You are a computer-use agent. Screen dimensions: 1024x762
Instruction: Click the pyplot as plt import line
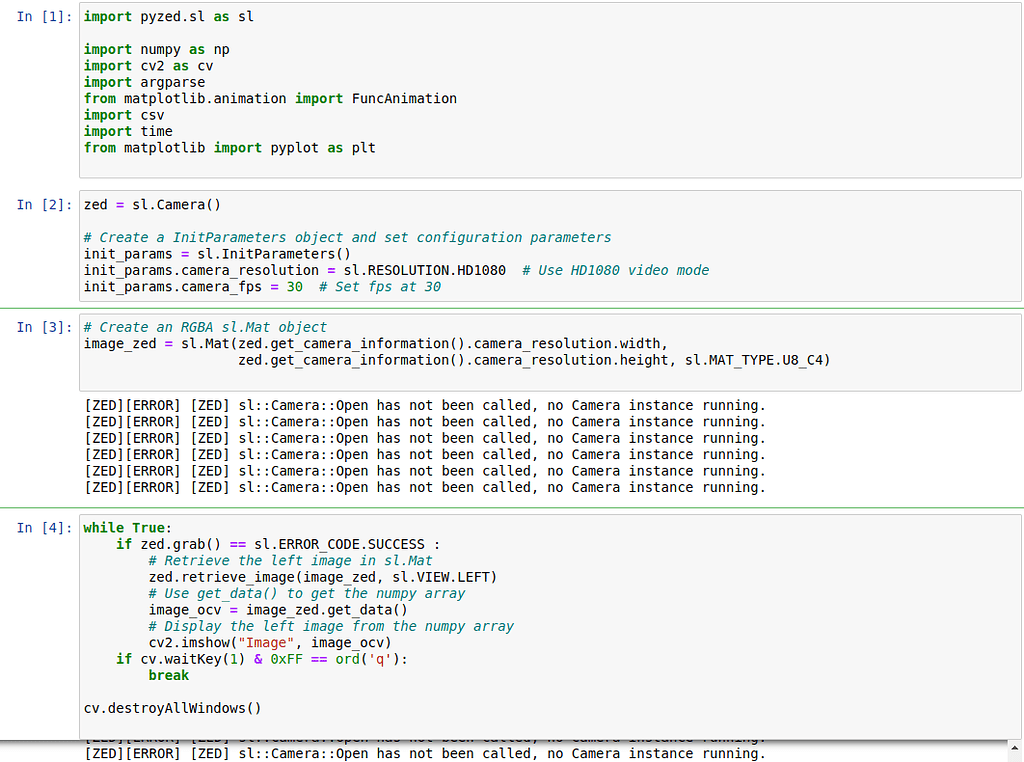click(230, 148)
